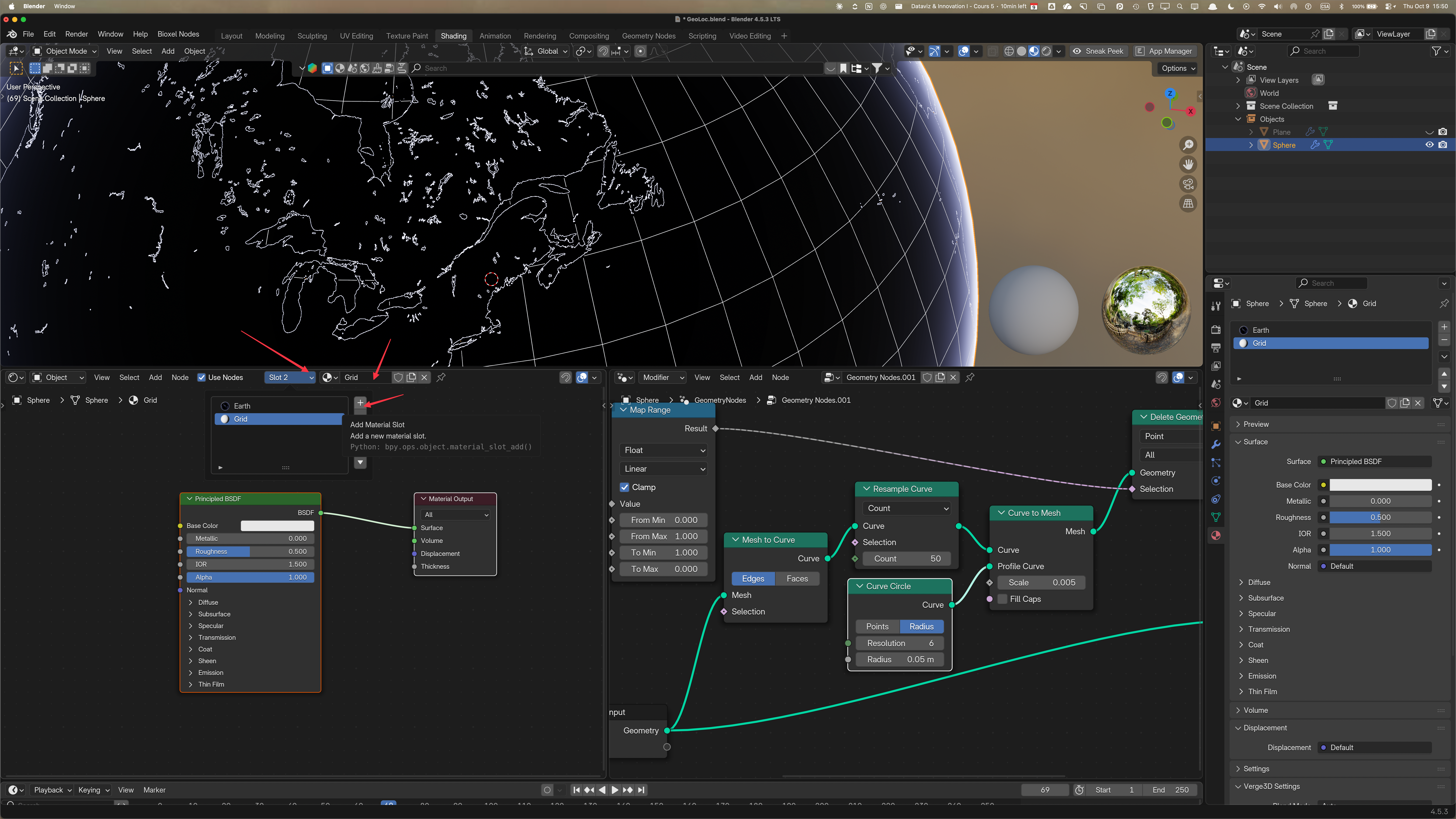The width and height of the screenshot is (1456, 819).
Task: Open the World properties tab
Action: click(x=1216, y=402)
